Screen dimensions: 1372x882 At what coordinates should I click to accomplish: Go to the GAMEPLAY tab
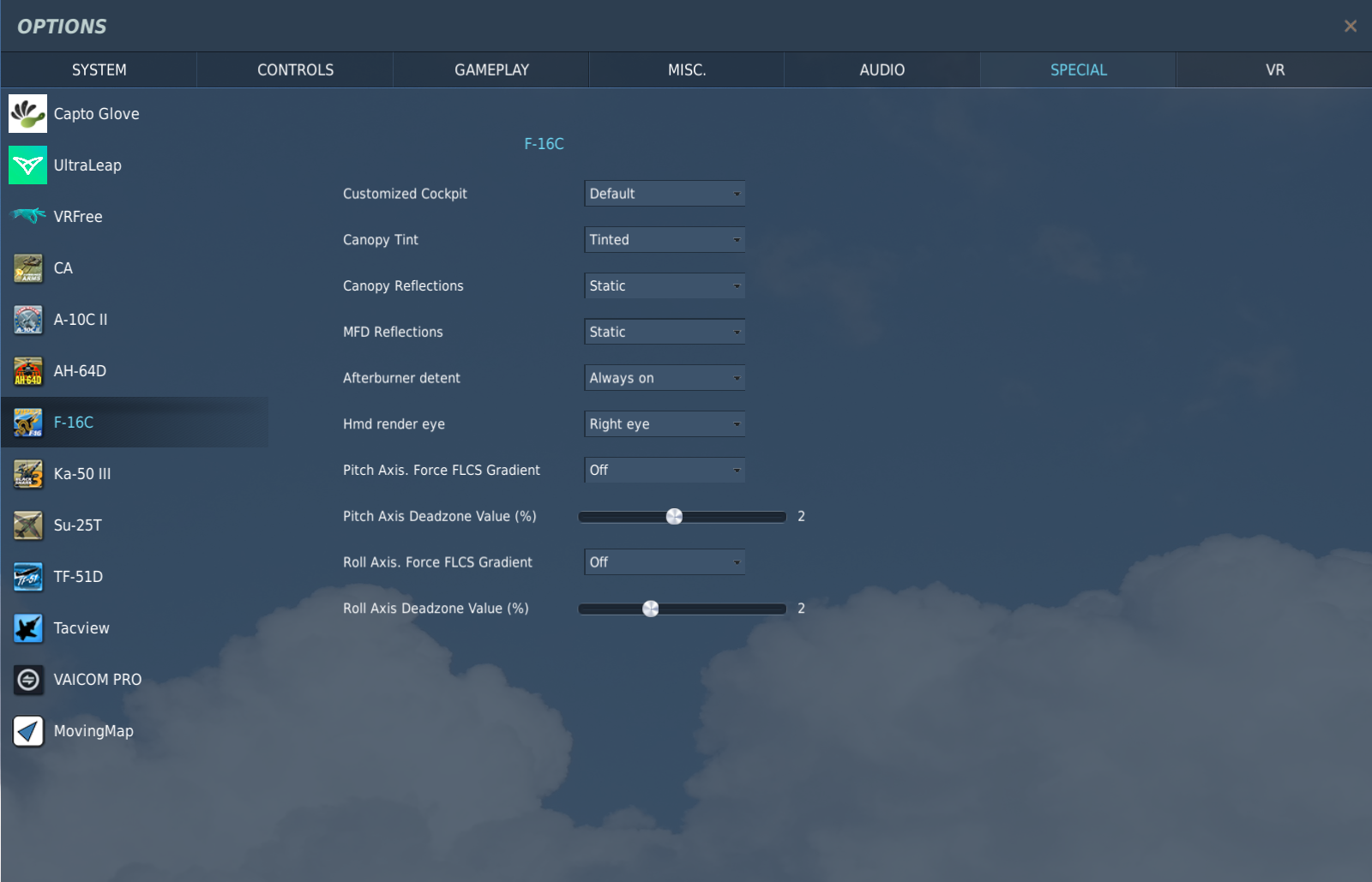pyautogui.click(x=491, y=69)
